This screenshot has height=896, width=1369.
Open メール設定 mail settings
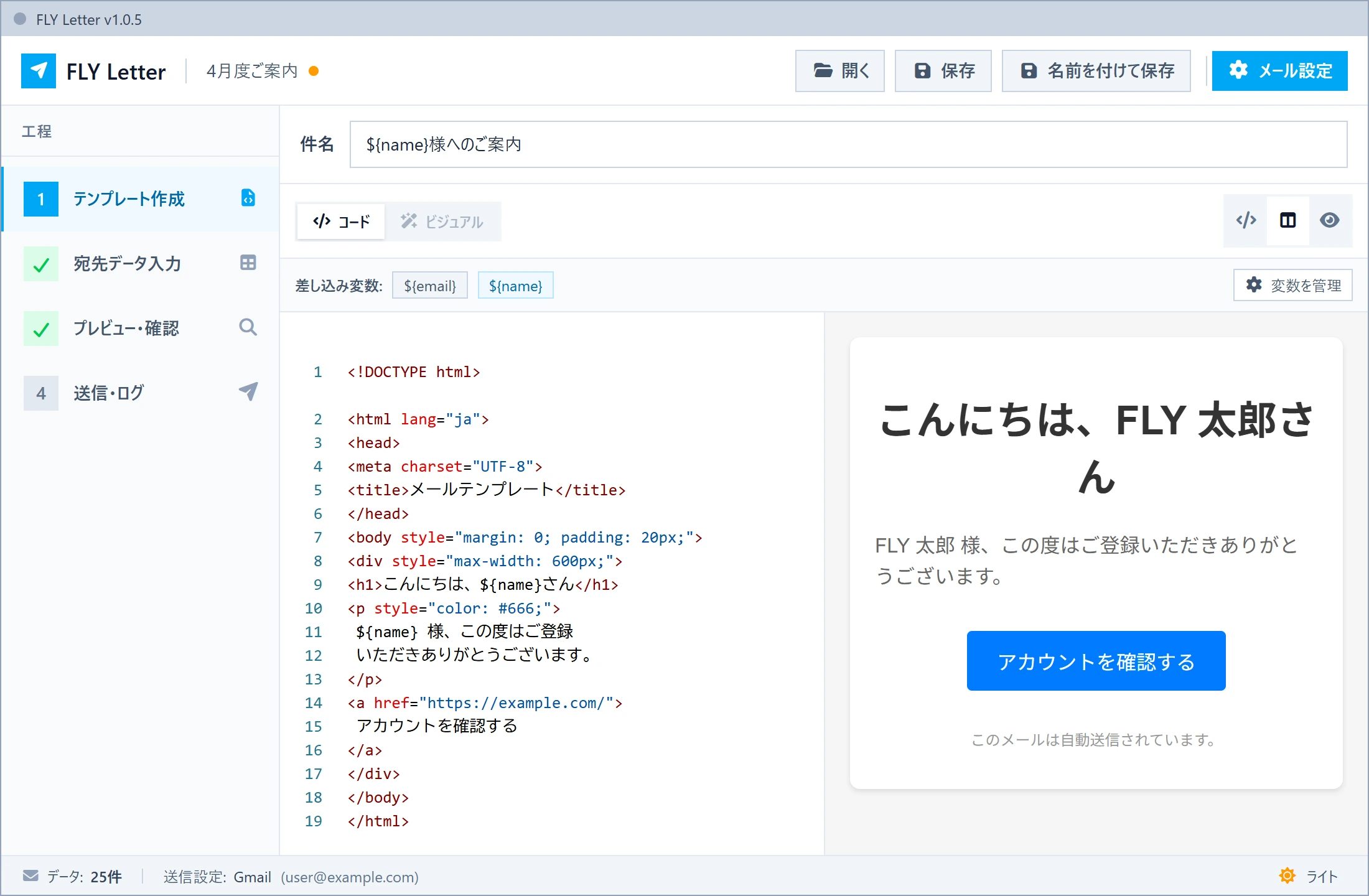tap(1279, 71)
